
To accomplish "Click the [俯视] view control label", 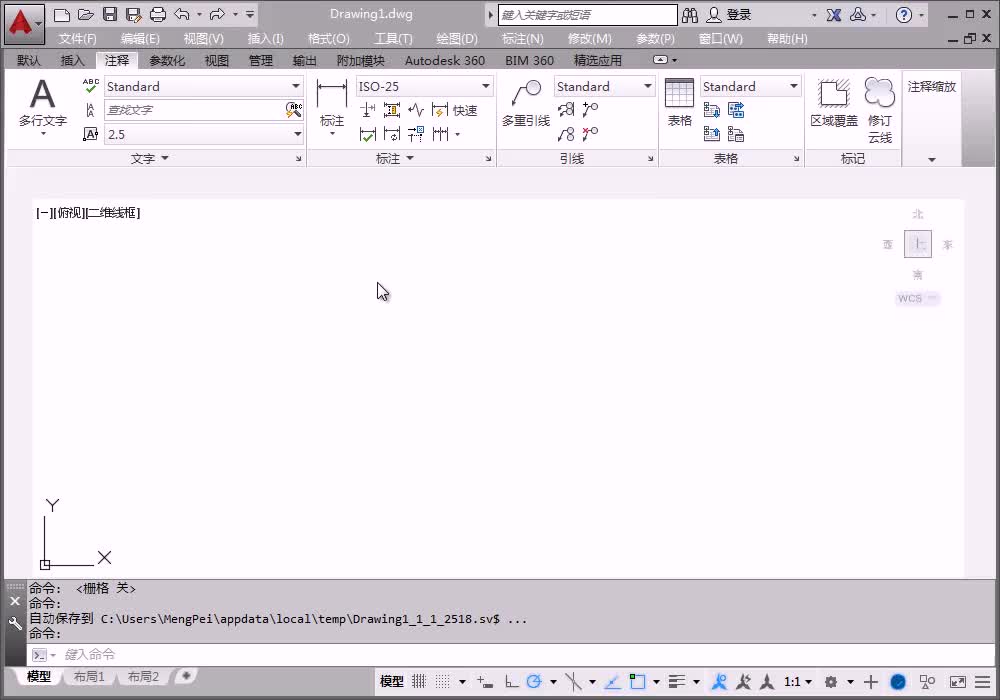I will point(69,213).
